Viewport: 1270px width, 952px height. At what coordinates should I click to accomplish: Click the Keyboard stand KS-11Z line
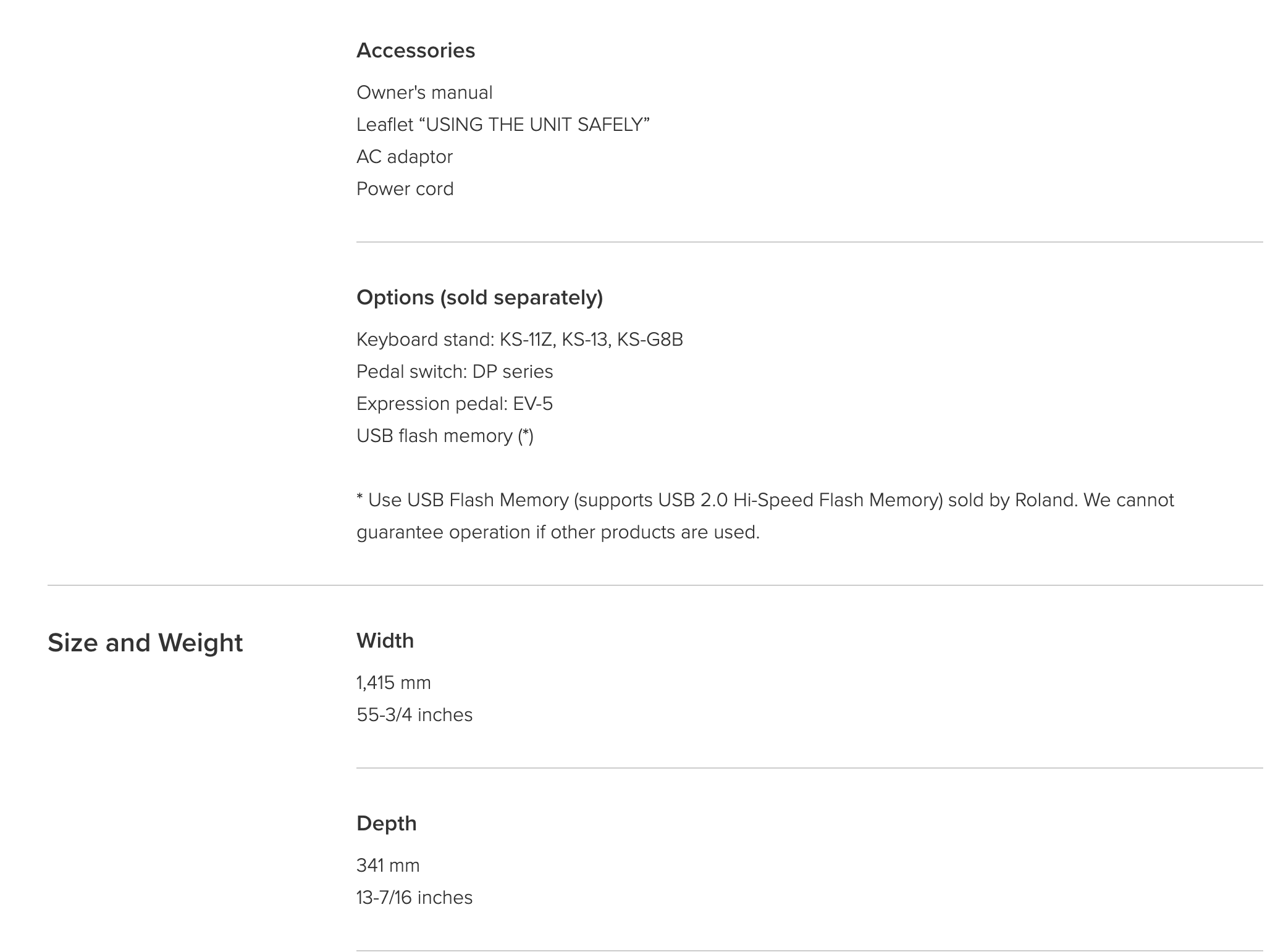tap(519, 340)
